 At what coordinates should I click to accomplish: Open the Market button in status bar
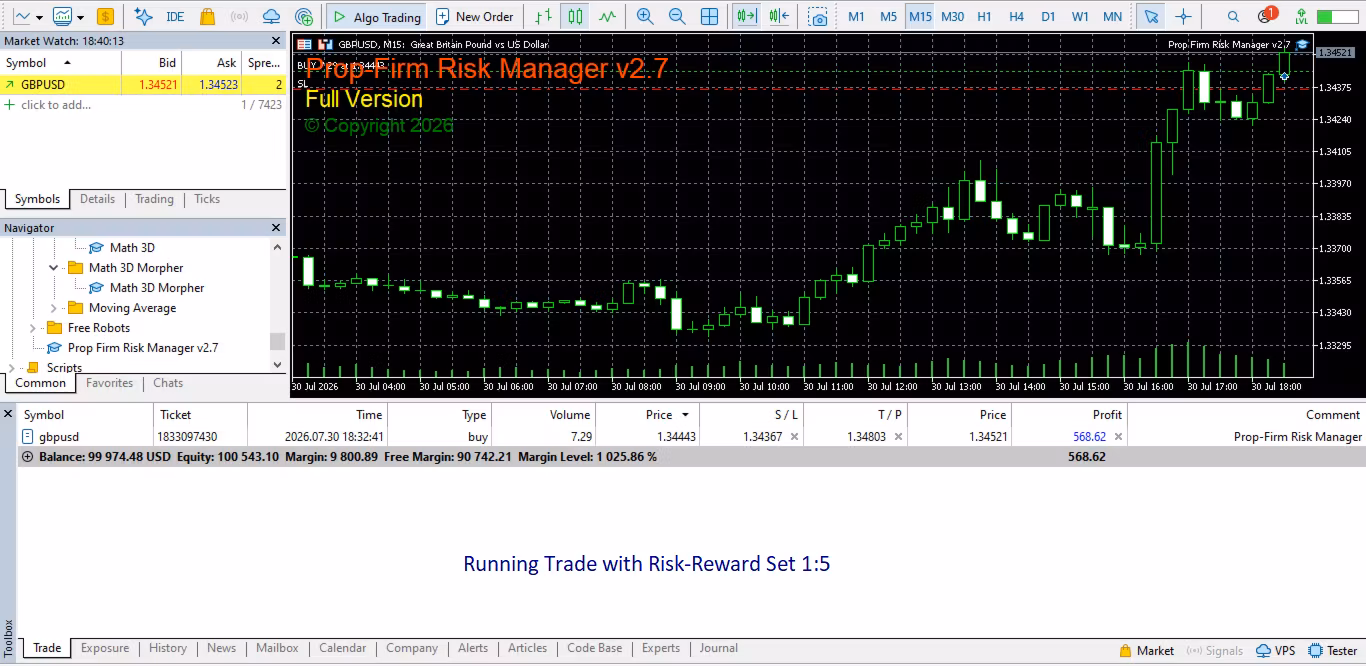pyautogui.click(x=1146, y=650)
